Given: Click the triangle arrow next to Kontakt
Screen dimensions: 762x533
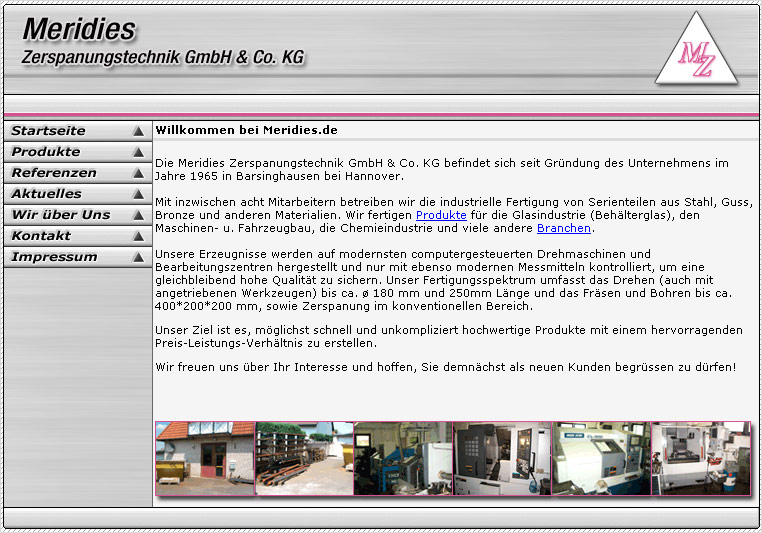Looking at the screenshot, I should [139, 236].
